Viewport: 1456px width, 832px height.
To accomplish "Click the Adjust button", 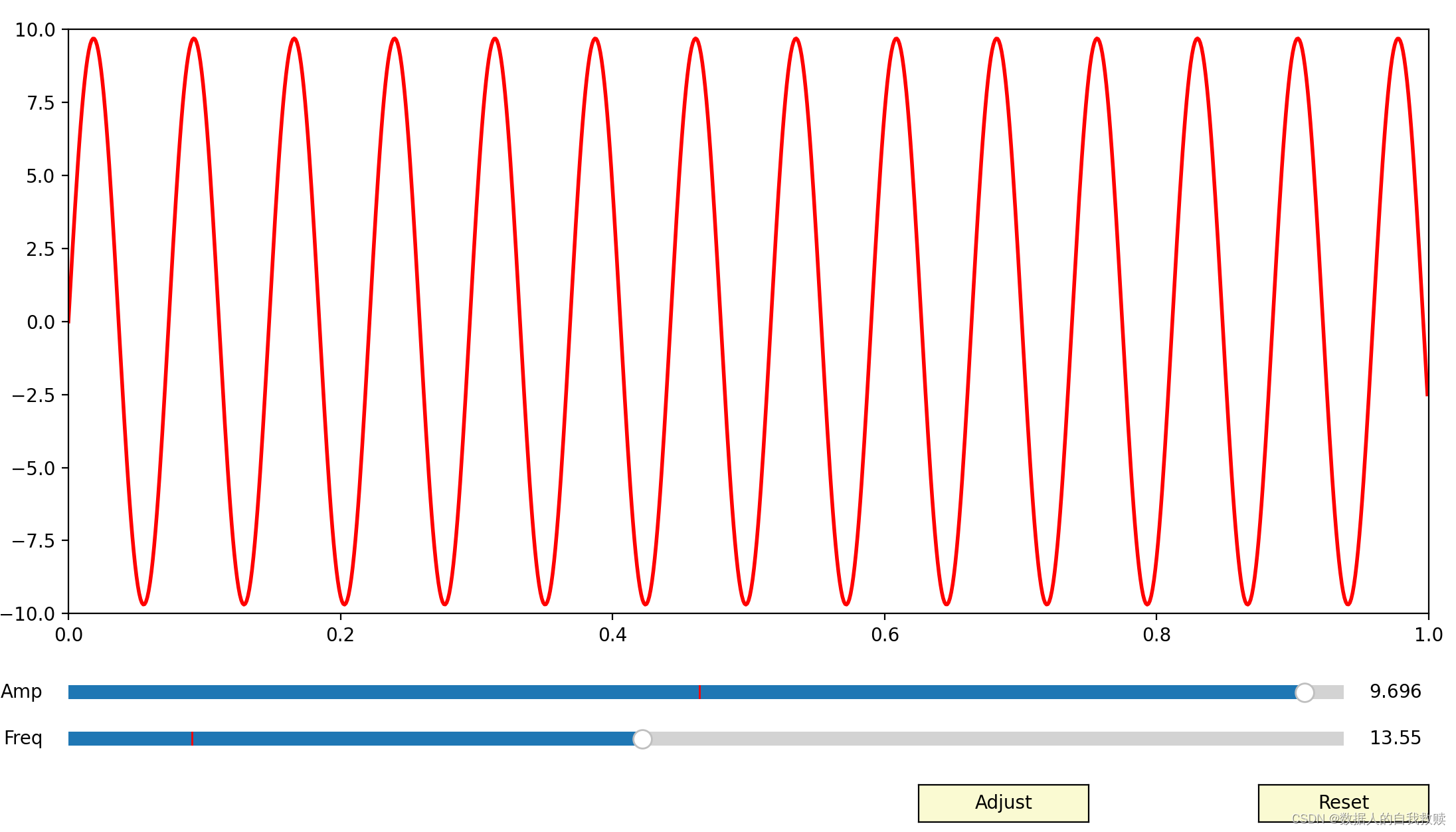I will click(x=1003, y=803).
